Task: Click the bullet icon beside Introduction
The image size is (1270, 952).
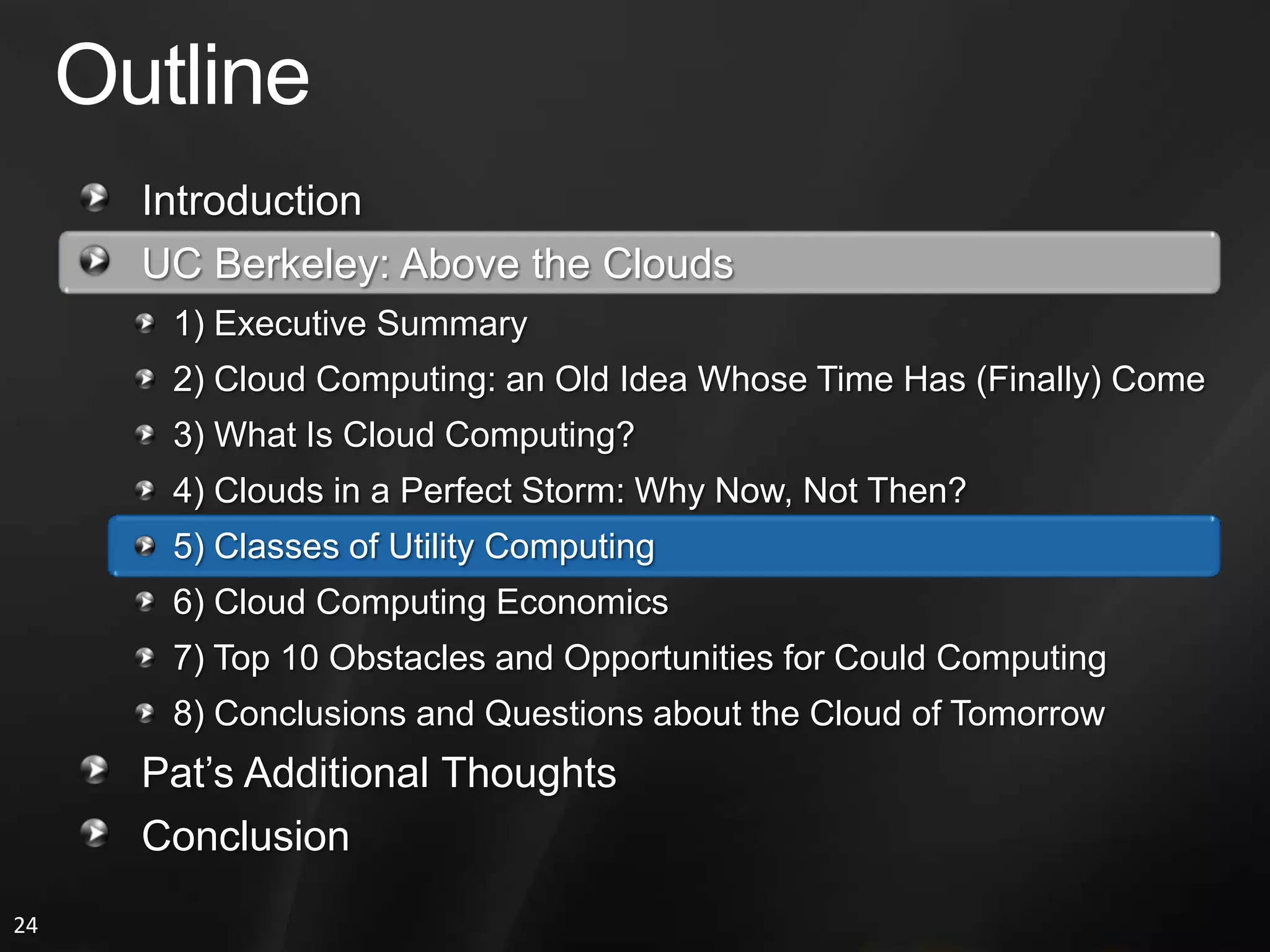Action: click(x=95, y=198)
